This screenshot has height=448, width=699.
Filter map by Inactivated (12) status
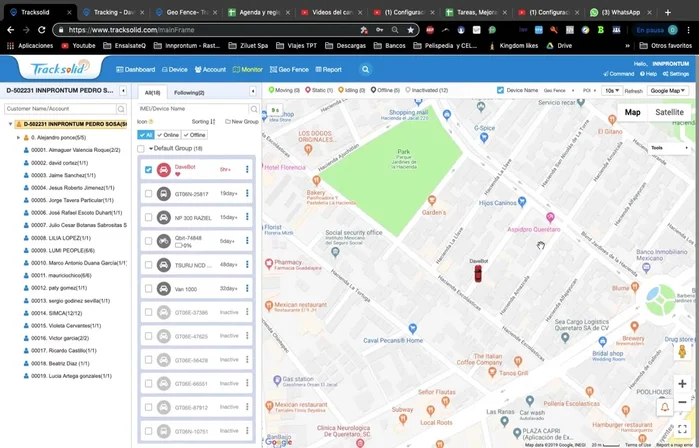pos(426,90)
